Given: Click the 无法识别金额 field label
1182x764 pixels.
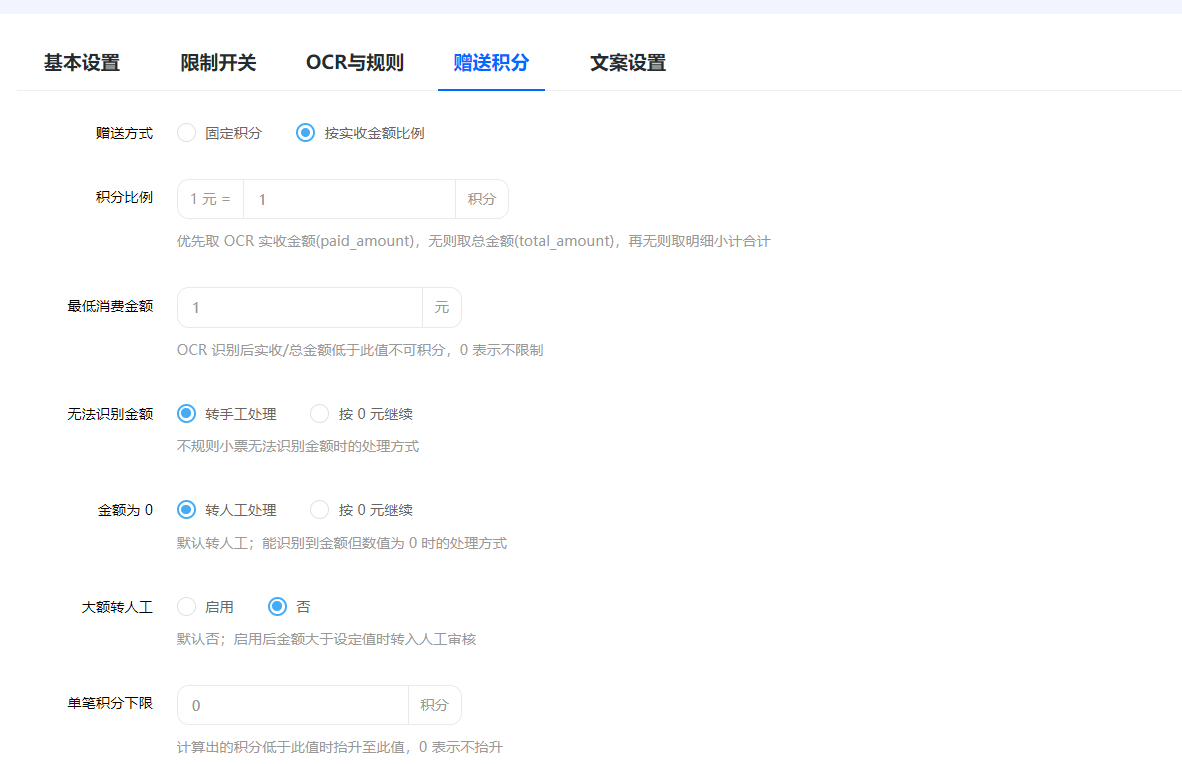Looking at the screenshot, I should click(x=110, y=414).
